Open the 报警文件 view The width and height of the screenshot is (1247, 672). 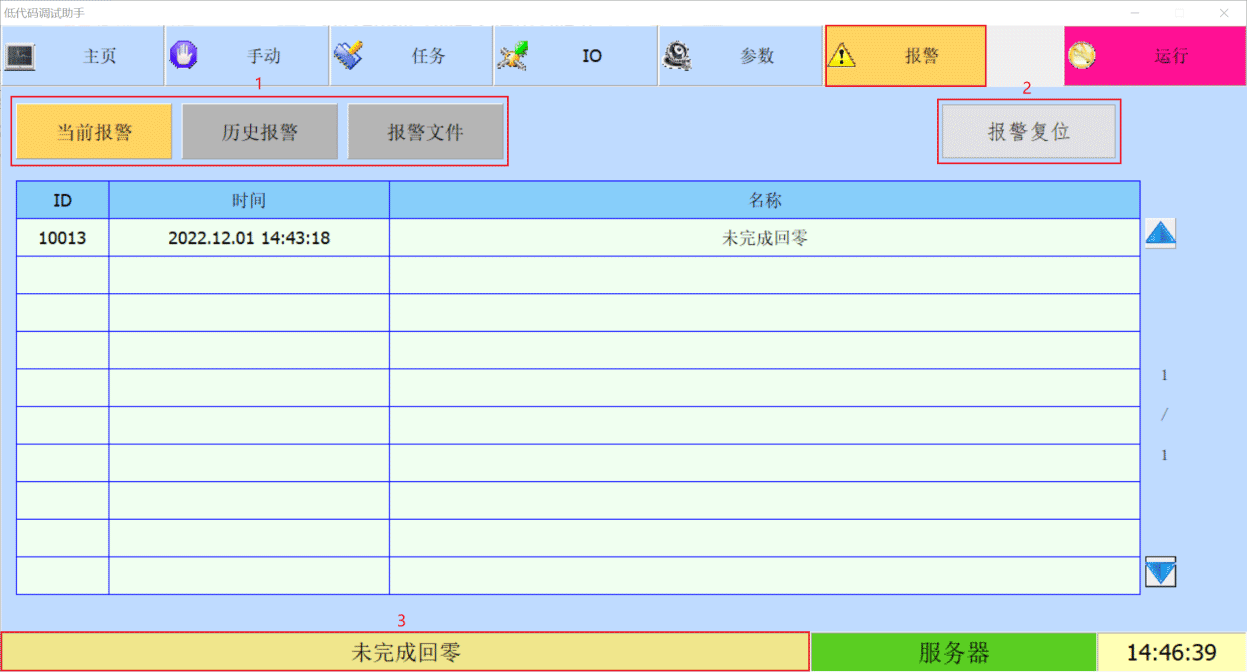coord(426,132)
